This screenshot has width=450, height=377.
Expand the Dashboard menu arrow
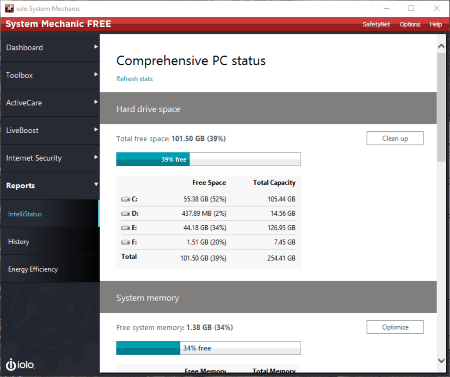(96, 47)
